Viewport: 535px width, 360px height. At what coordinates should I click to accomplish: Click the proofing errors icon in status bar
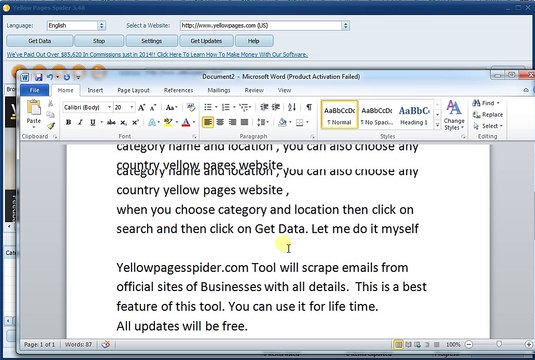(106, 344)
